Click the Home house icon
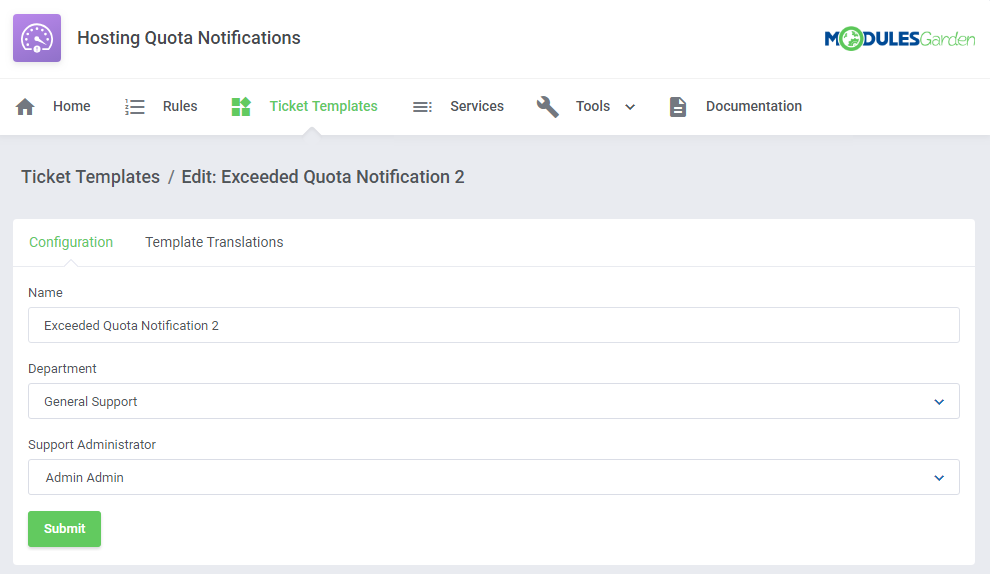Screen dimensions: 990x574 pos(25,107)
